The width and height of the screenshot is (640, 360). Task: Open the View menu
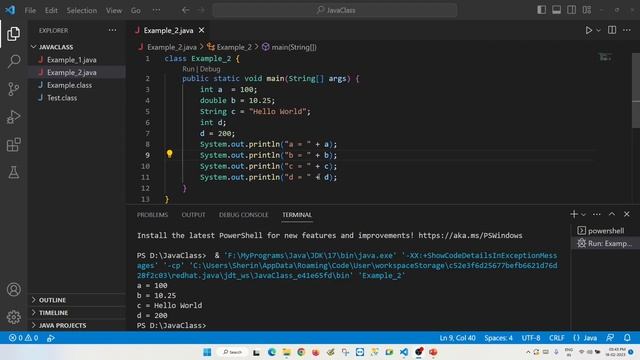(x=114, y=10)
